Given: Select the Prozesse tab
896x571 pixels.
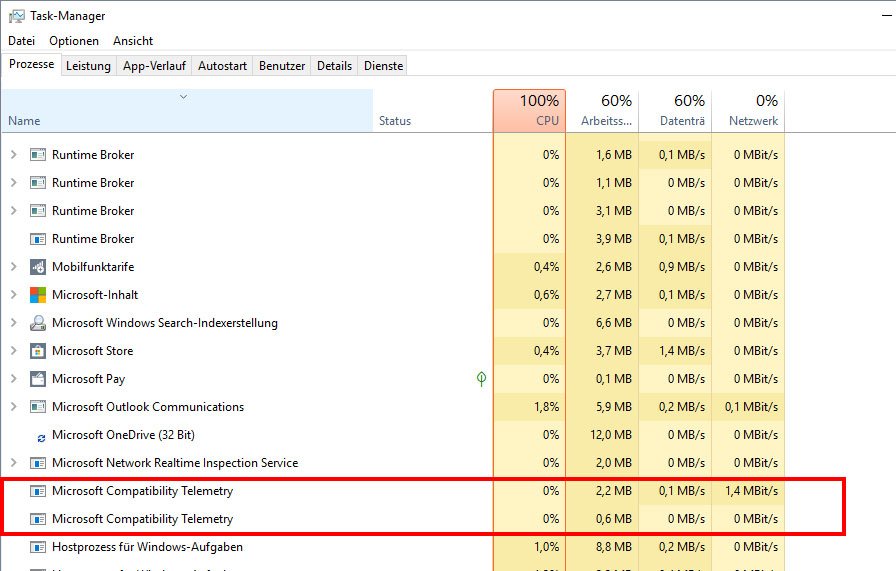Looking at the screenshot, I should (31, 64).
